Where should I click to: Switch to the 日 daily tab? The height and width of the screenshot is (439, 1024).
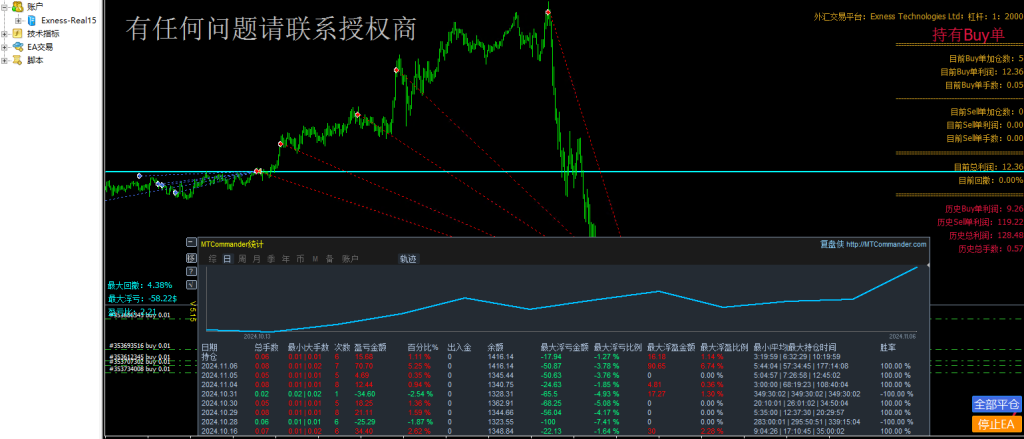(227, 259)
